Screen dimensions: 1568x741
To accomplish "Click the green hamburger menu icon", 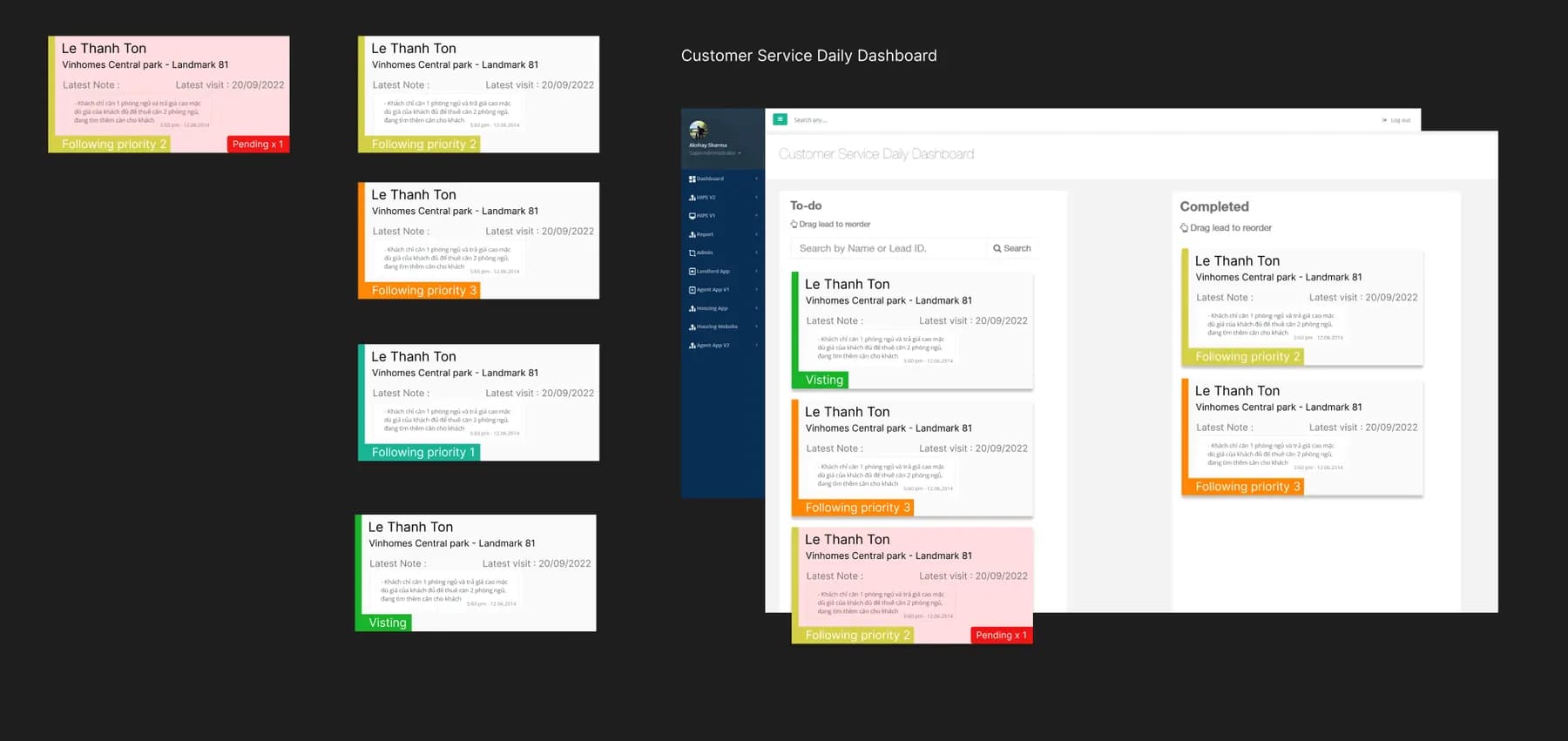I will [780, 119].
